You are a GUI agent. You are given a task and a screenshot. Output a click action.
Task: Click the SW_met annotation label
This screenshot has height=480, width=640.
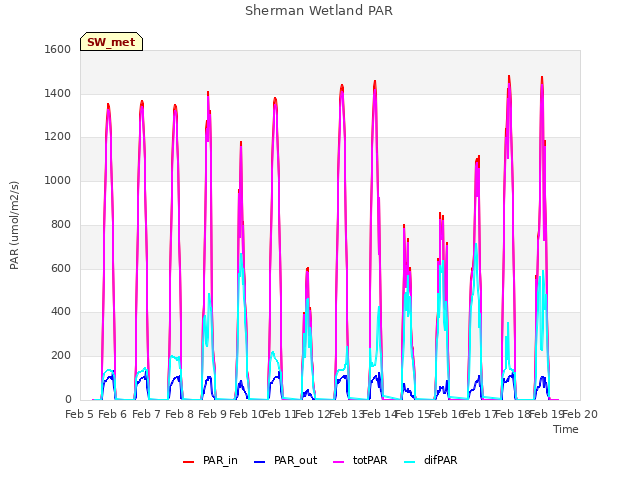pyautogui.click(x=111, y=42)
